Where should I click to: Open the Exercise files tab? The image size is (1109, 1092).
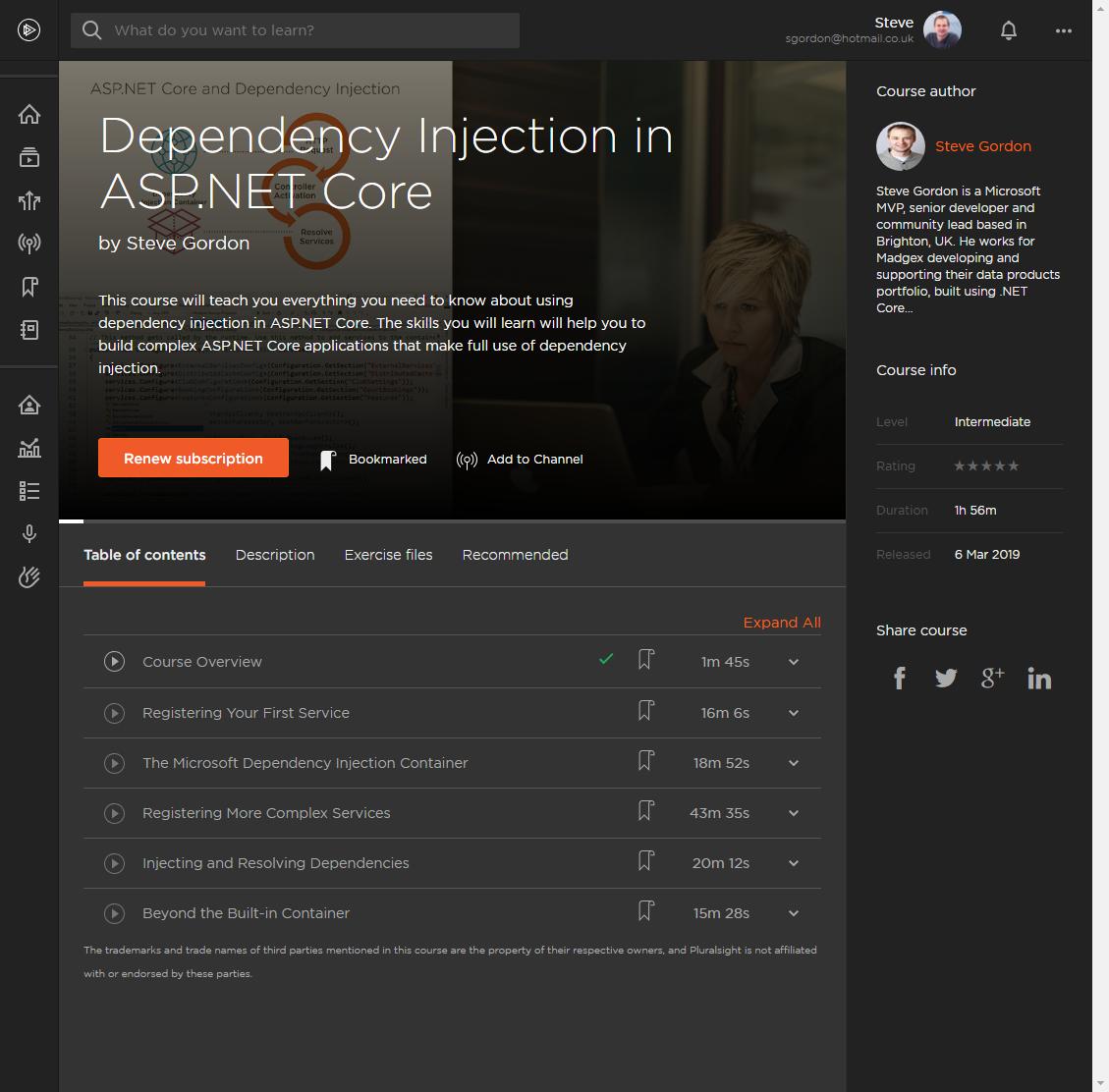pyautogui.click(x=388, y=555)
